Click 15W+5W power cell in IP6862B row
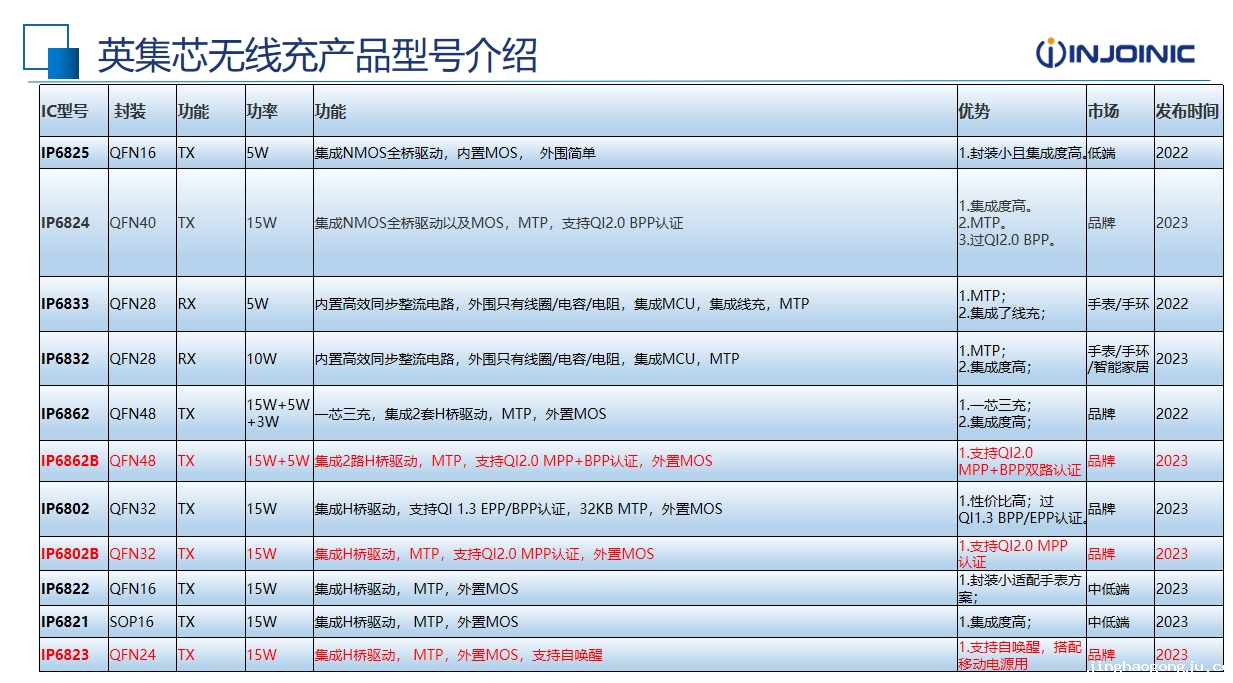This screenshot has height=683, width=1233. coord(278,461)
